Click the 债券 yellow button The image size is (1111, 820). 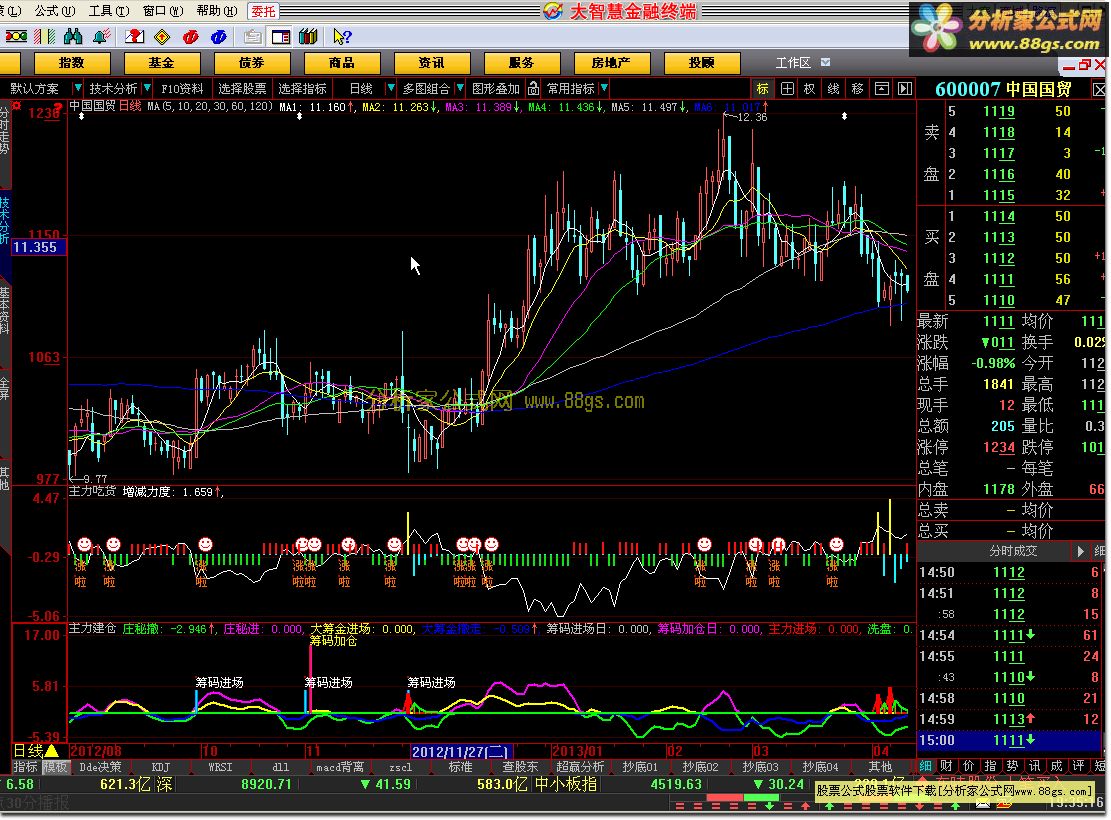[252, 63]
